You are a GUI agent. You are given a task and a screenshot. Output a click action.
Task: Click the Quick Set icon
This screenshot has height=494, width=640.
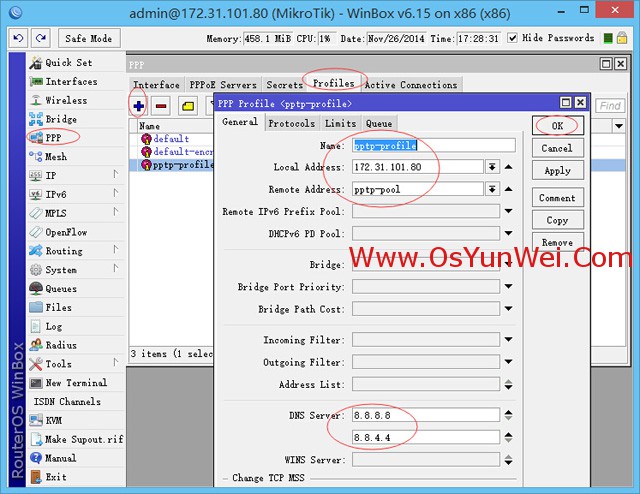click(x=36, y=62)
